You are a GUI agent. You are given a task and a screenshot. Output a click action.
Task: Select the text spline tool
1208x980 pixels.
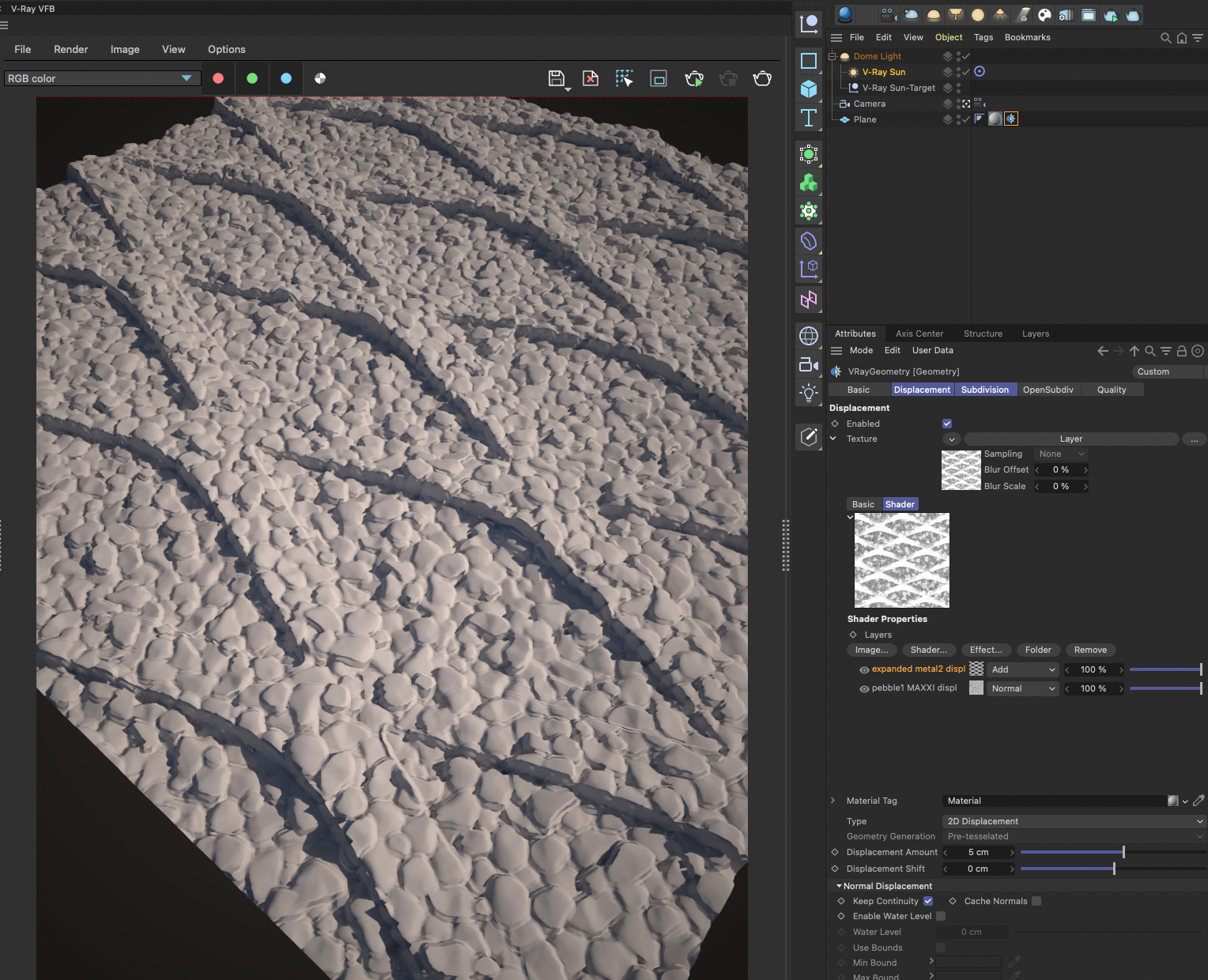(809, 118)
